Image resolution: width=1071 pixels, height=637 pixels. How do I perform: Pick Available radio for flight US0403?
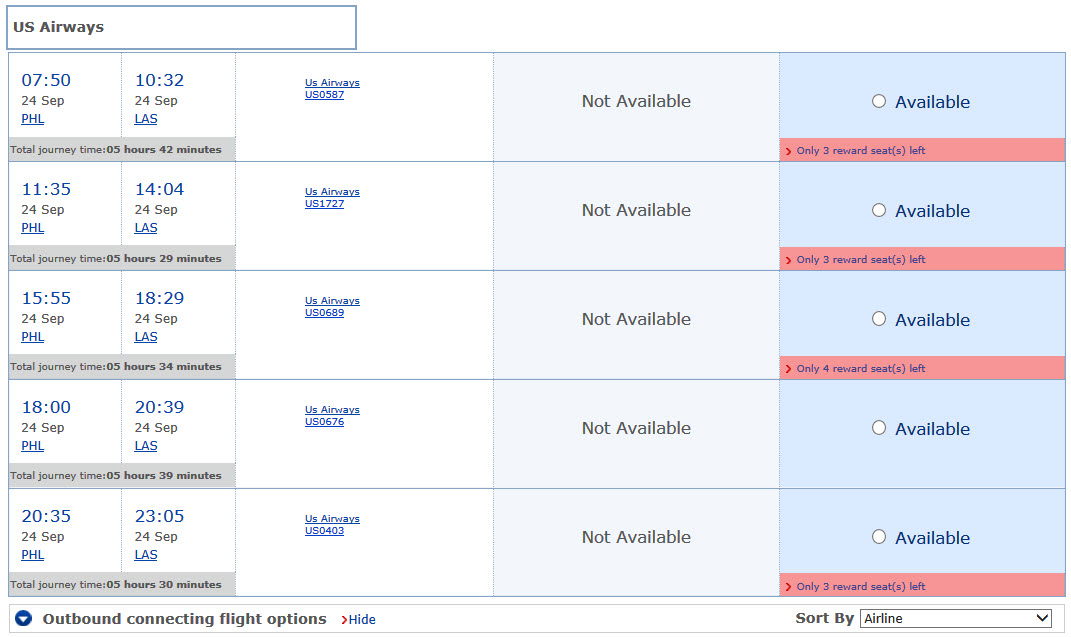click(x=879, y=537)
